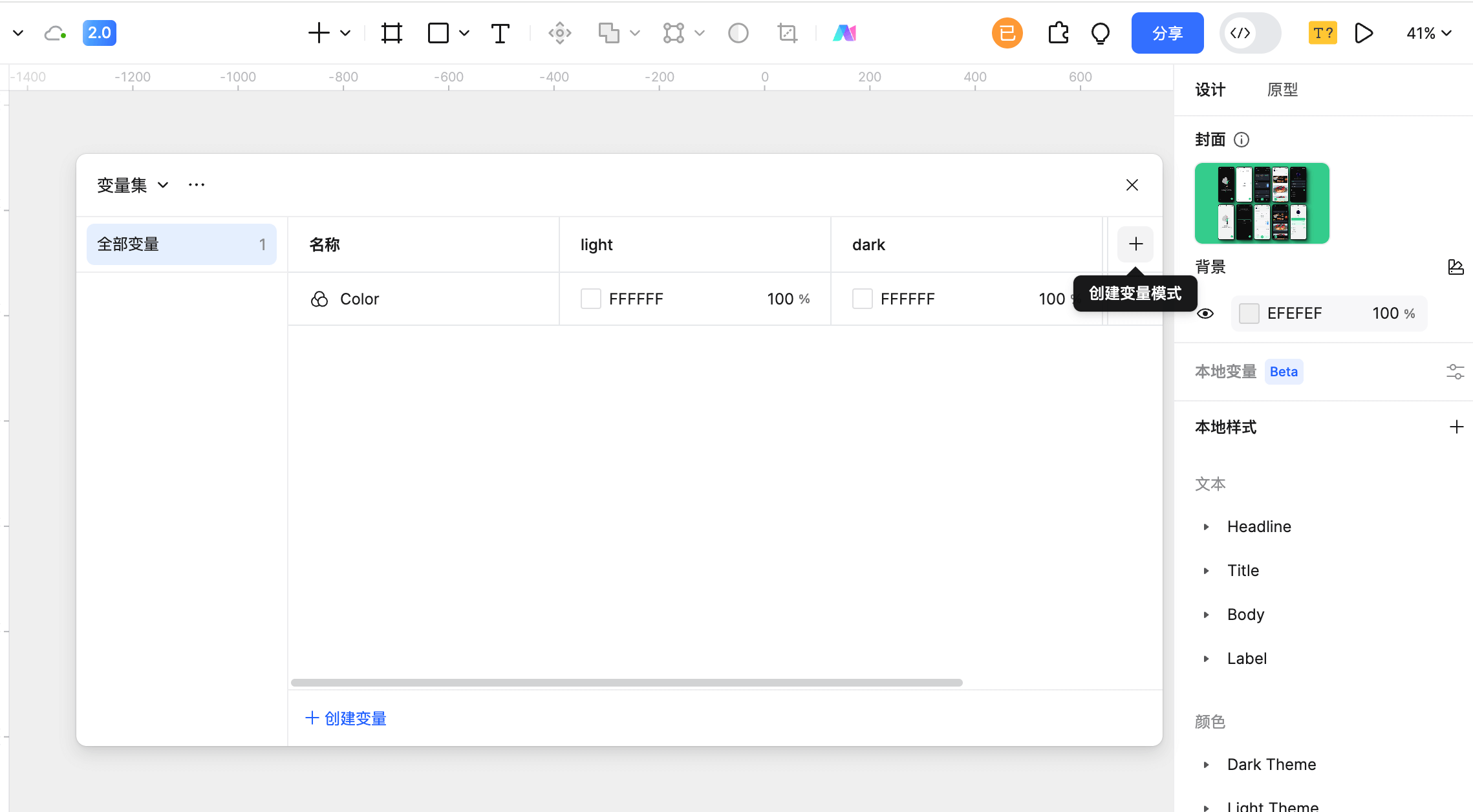Click the background image fill icon

[1456, 267]
